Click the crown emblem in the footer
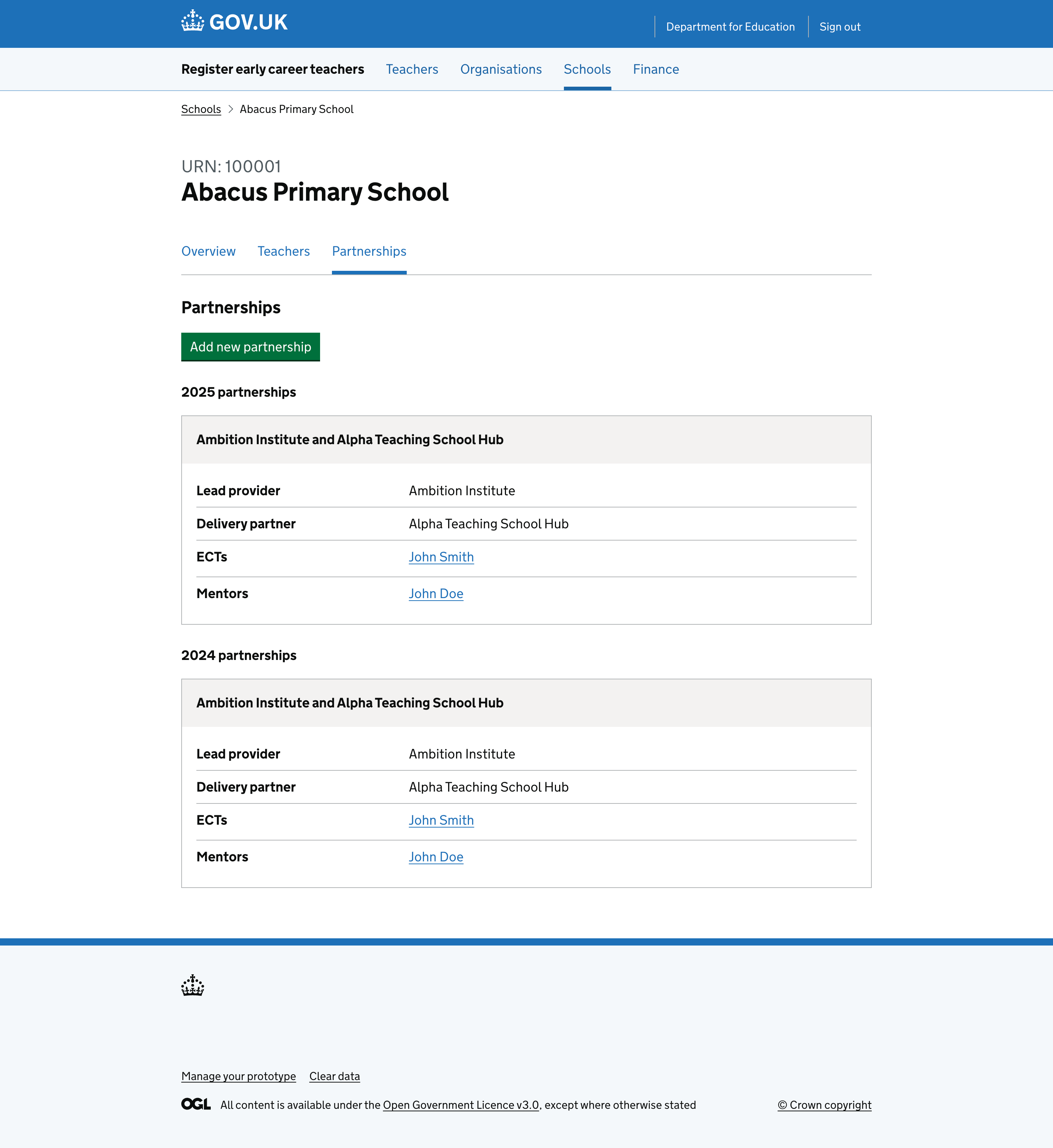Screen dimensions: 1053x1148 (x=192, y=985)
